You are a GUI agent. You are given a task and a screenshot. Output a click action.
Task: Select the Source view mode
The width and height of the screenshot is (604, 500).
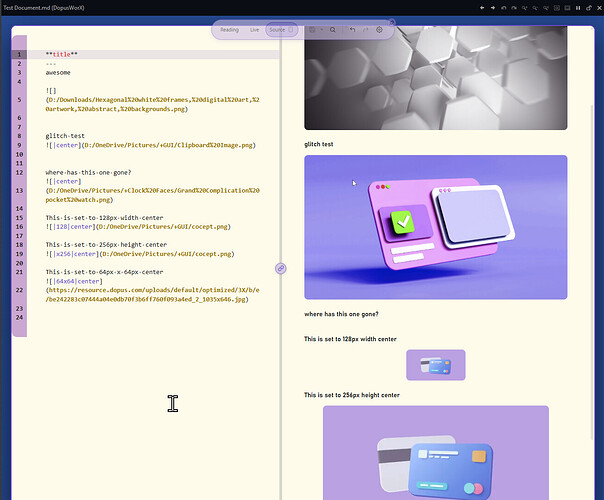(x=281, y=30)
